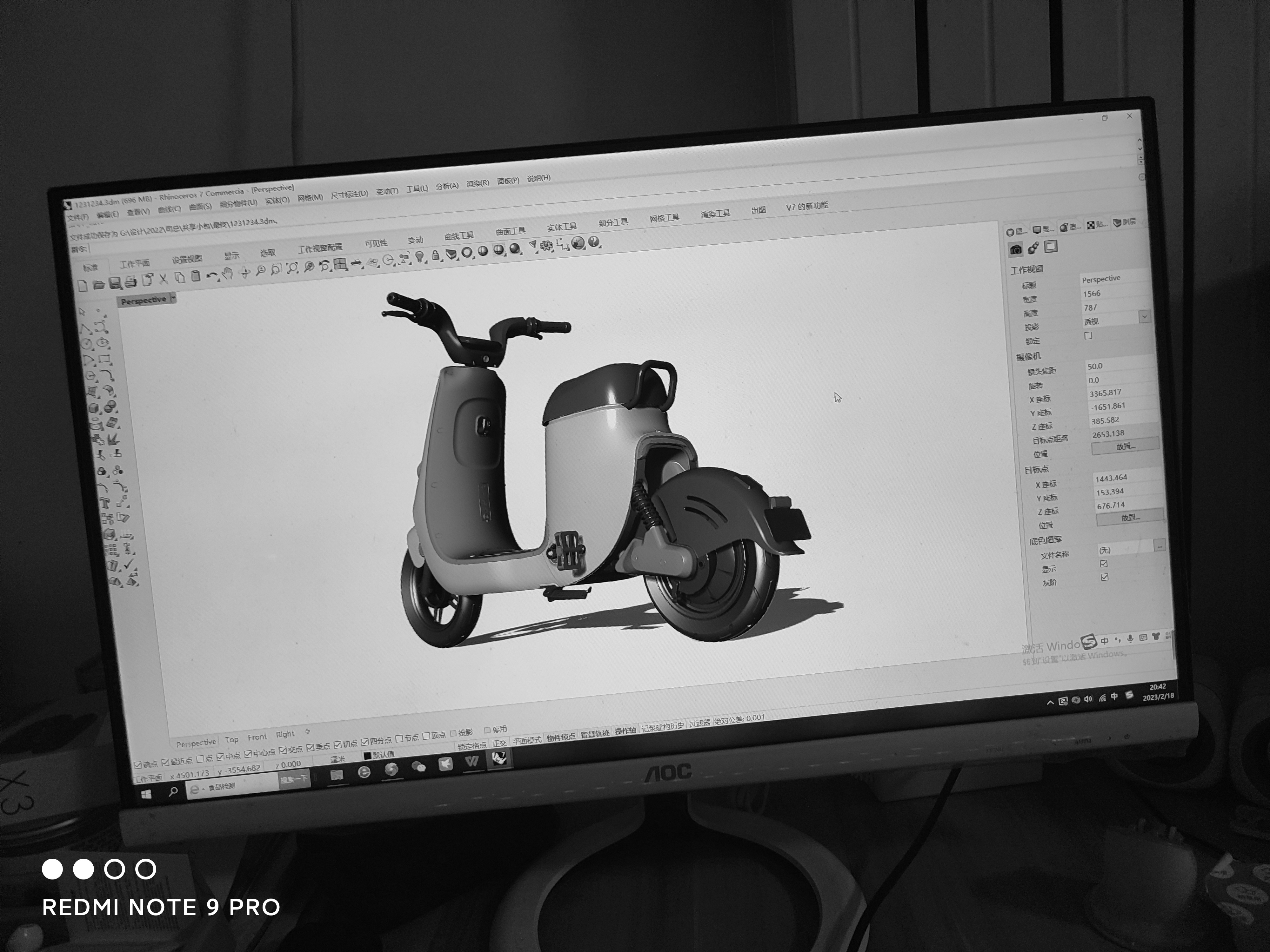The width and height of the screenshot is (1270, 952).
Task: Open the 投影 dropdown showing 透视
Action: click(x=1145, y=317)
